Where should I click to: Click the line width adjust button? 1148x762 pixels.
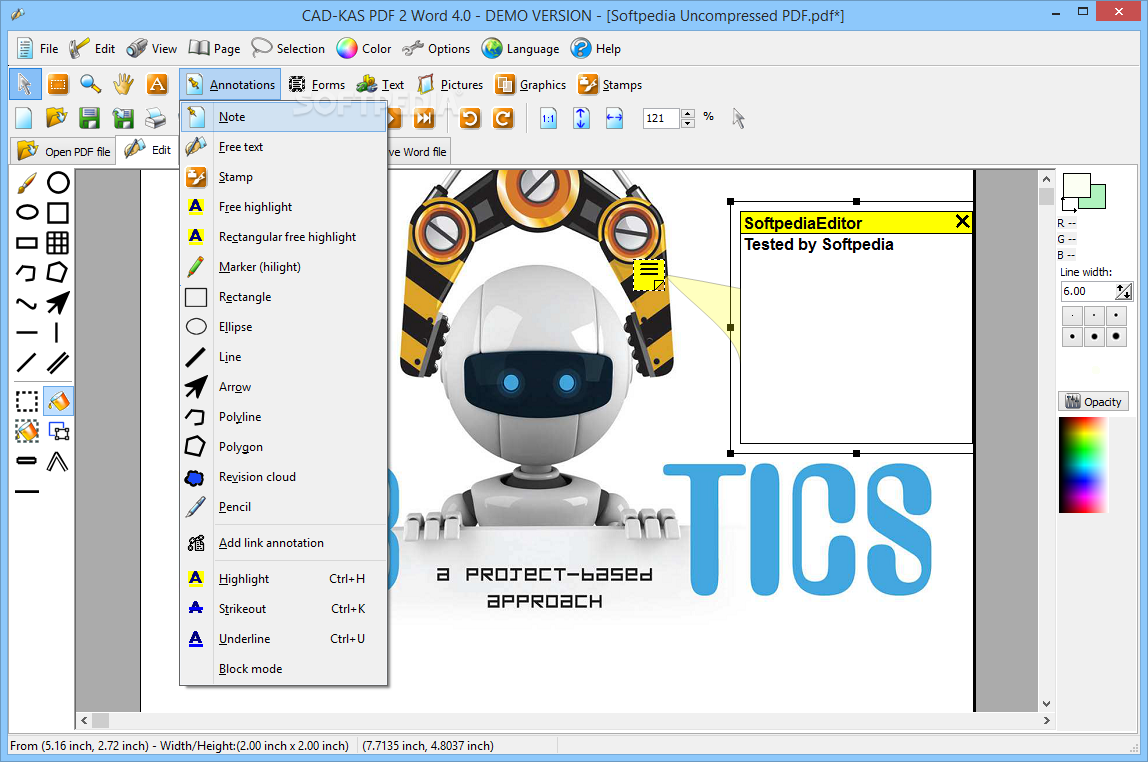[x=1123, y=291]
